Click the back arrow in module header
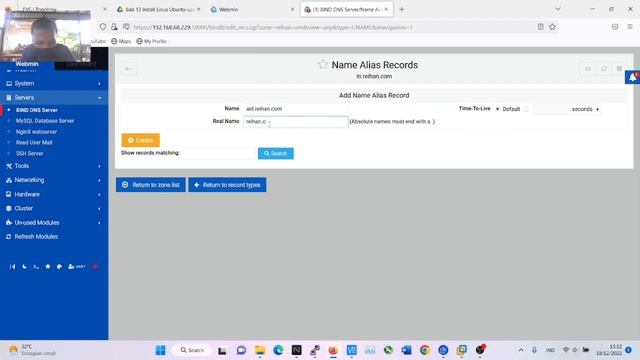Image resolution: width=640 pixels, height=360 pixels. (129, 69)
